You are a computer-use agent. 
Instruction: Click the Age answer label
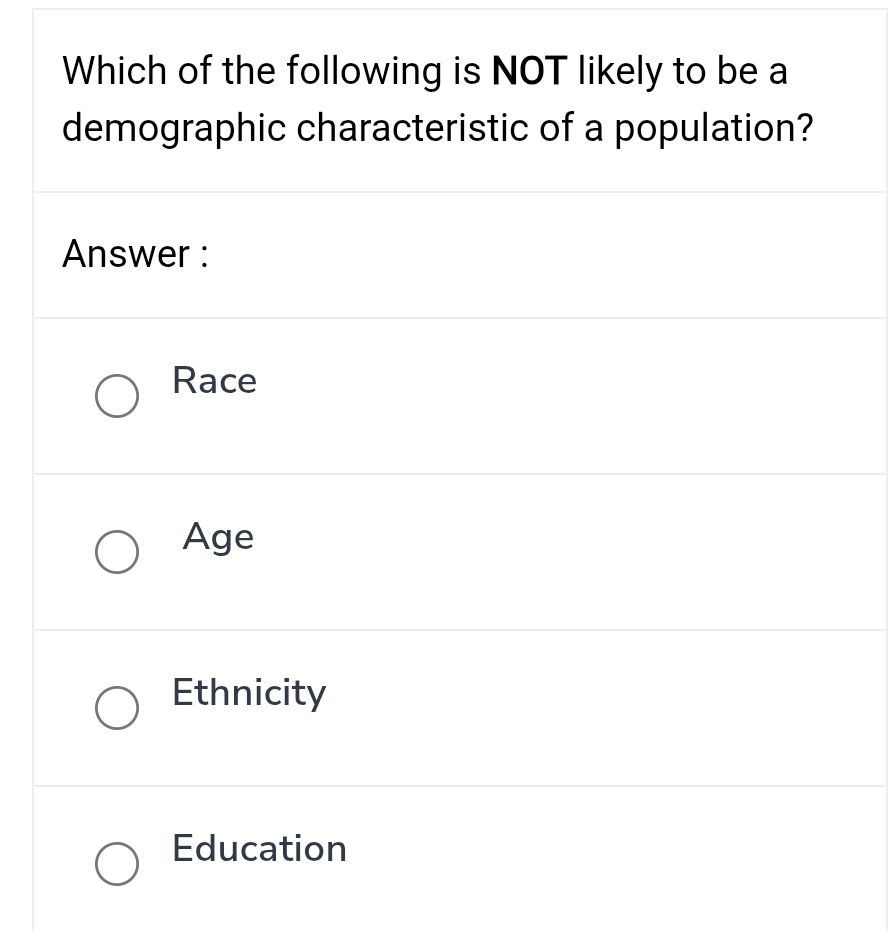218,537
